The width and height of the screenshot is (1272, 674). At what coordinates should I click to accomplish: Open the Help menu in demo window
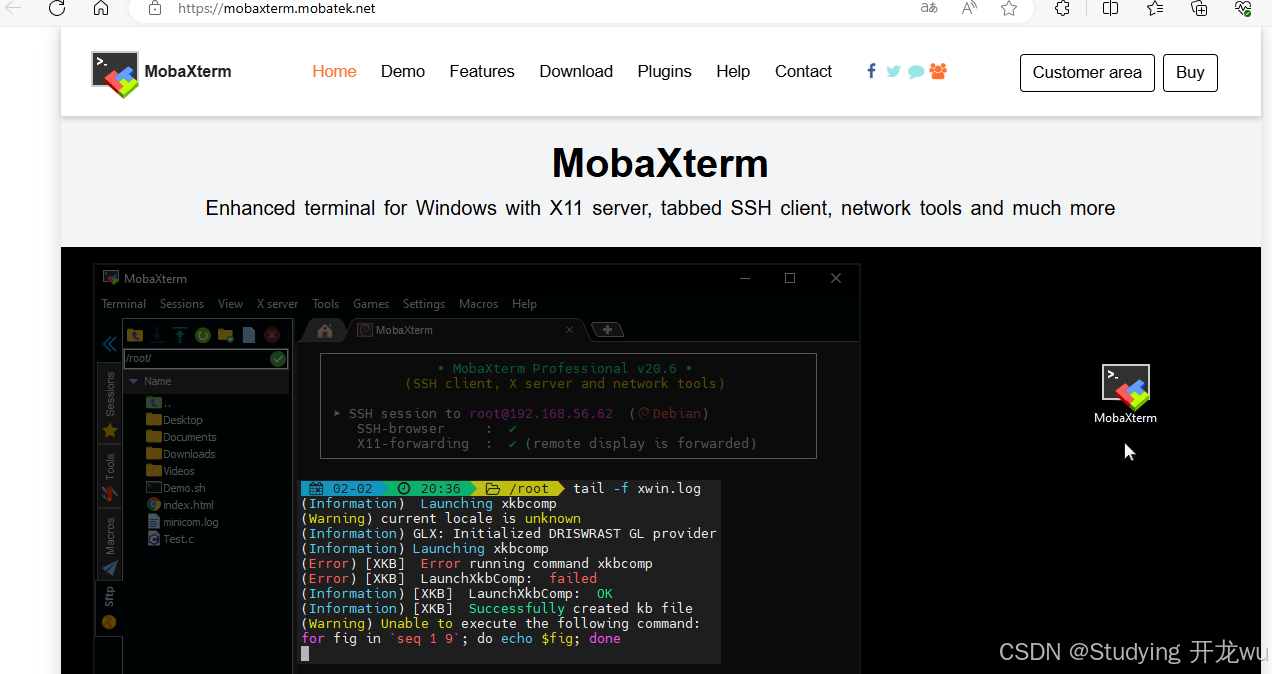[x=524, y=304]
